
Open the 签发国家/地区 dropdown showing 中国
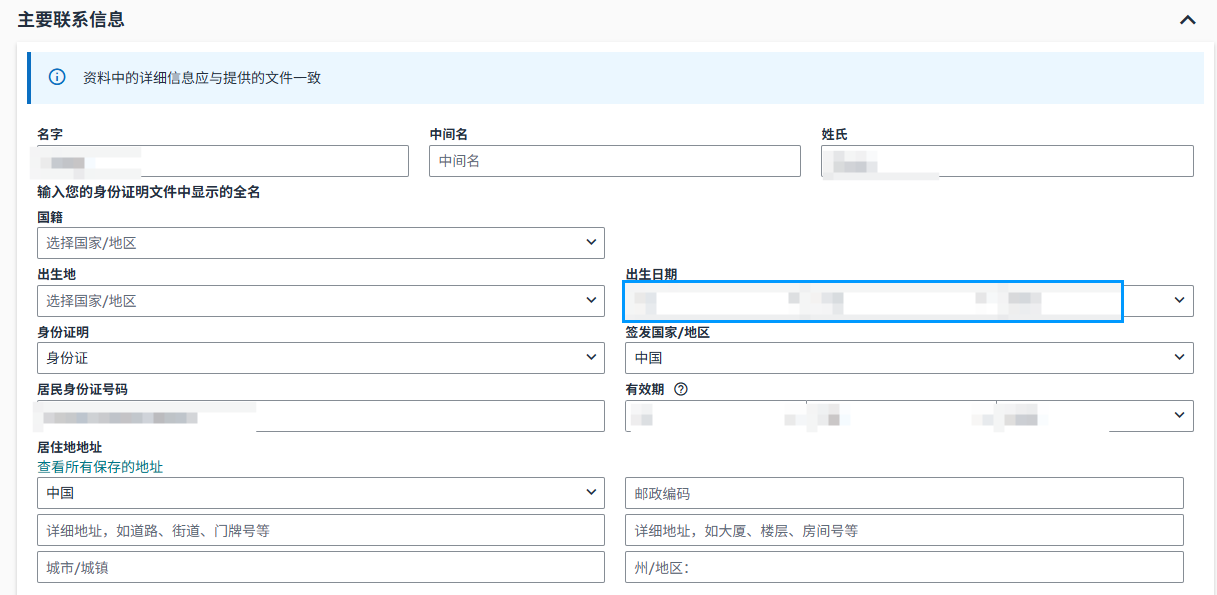[x=909, y=358]
